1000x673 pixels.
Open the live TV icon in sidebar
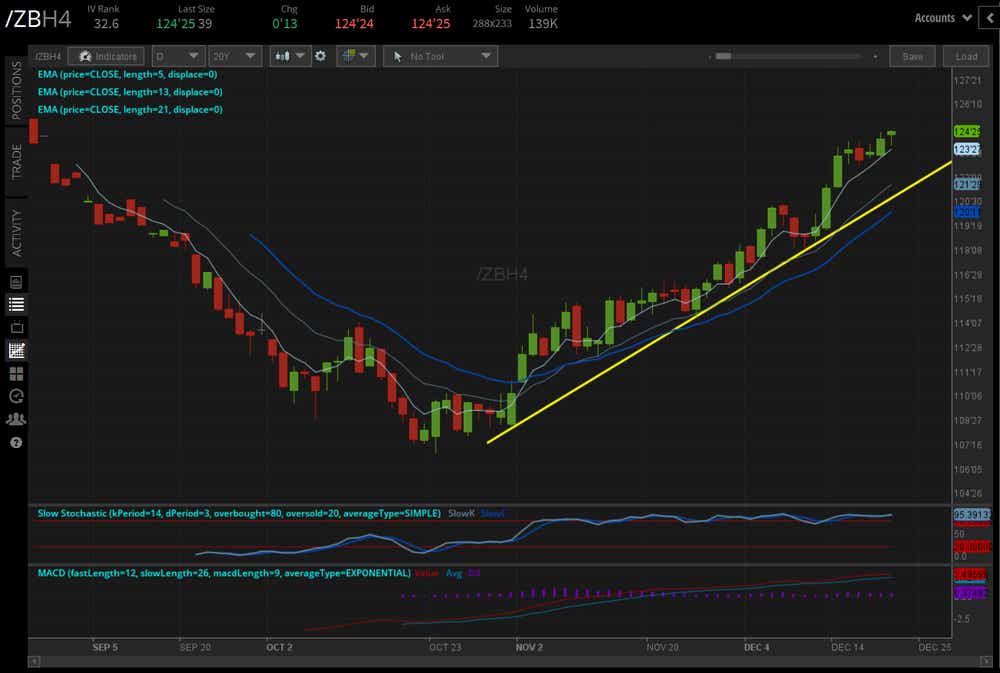(x=17, y=327)
